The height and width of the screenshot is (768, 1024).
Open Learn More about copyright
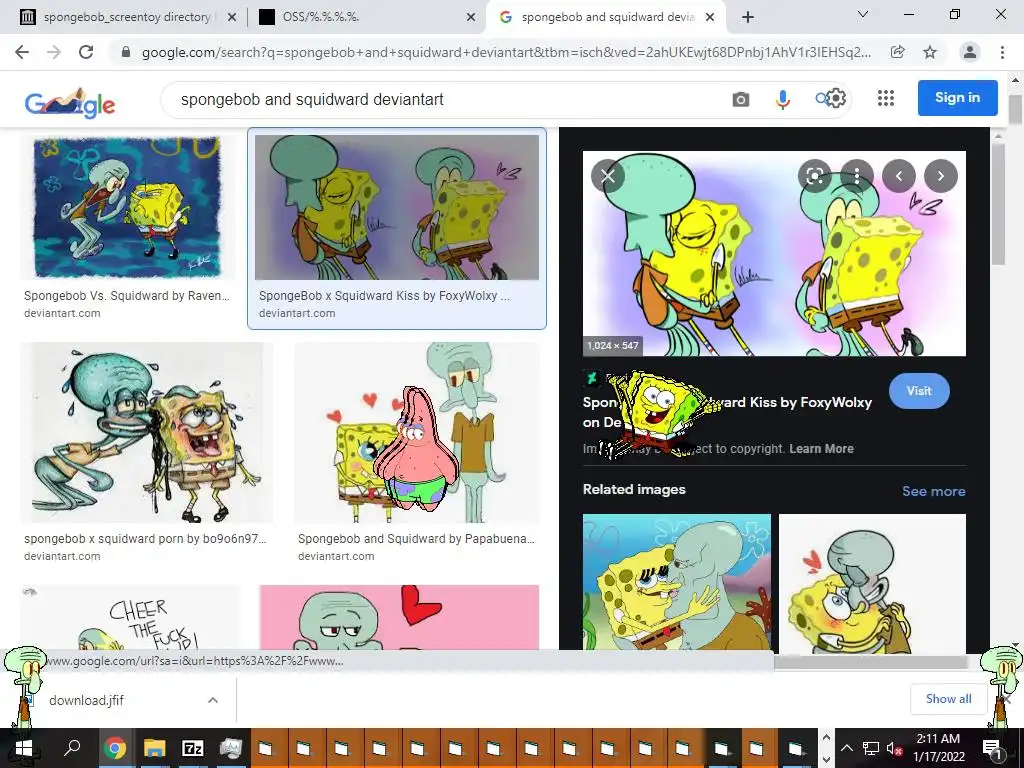click(x=821, y=449)
